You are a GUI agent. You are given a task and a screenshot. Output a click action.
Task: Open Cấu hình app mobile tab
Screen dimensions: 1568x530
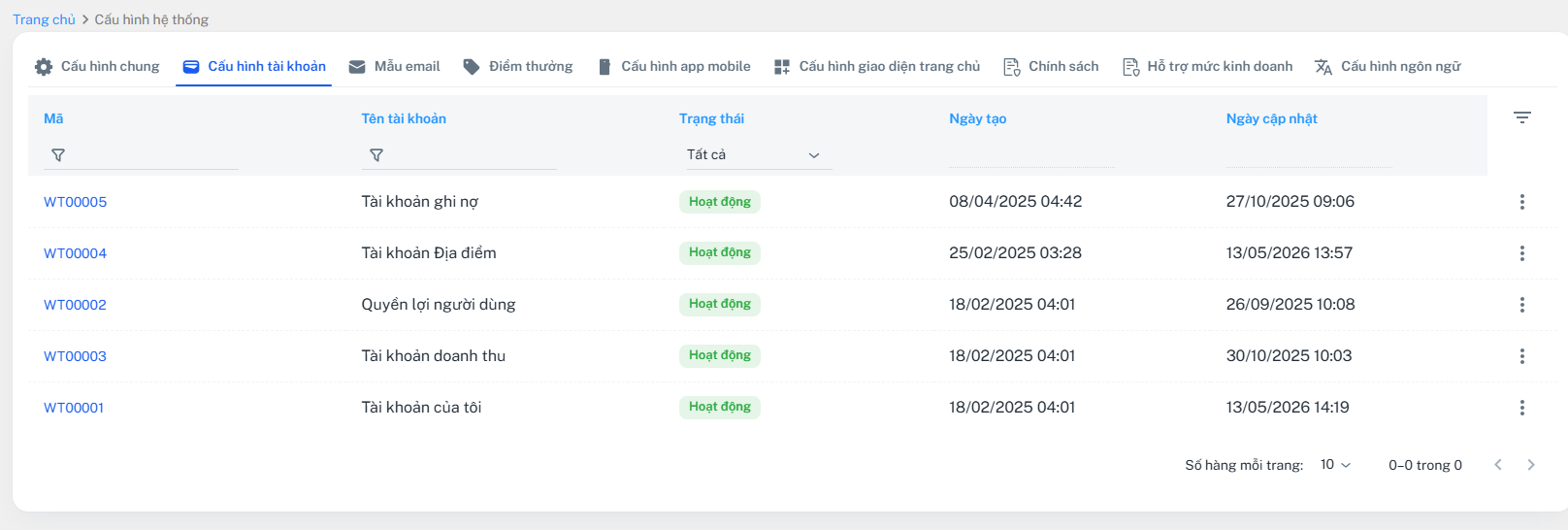(x=674, y=66)
